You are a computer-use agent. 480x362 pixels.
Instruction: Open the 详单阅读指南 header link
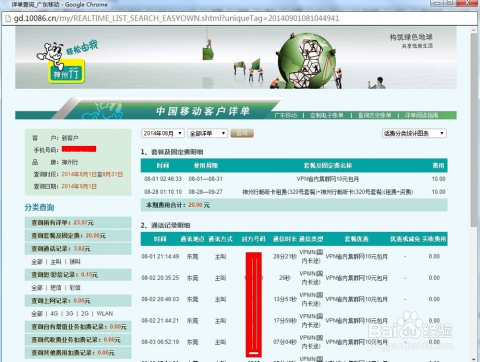tap(421, 115)
